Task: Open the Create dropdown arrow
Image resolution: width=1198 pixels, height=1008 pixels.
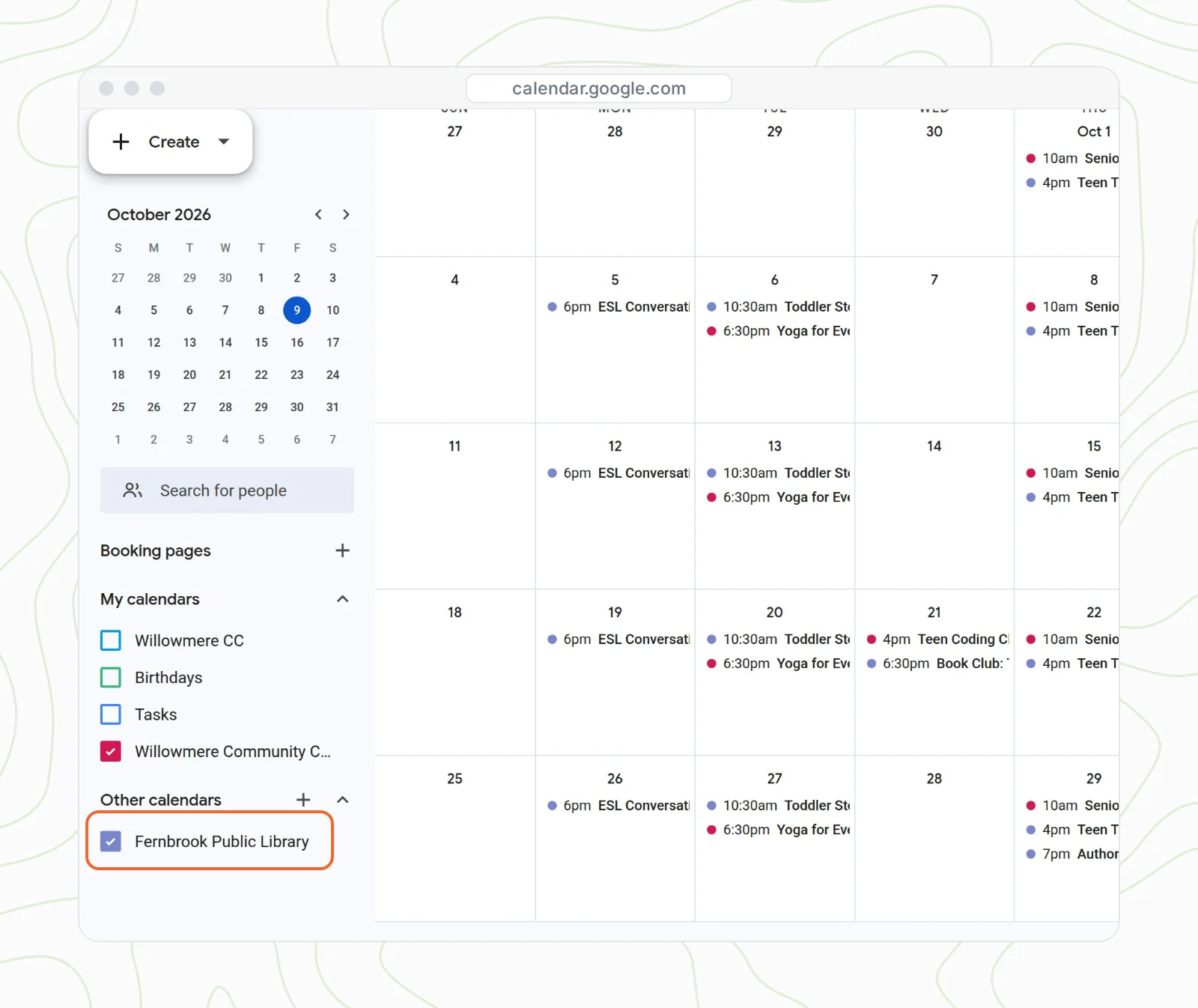Action: pyautogui.click(x=223, y=142)
